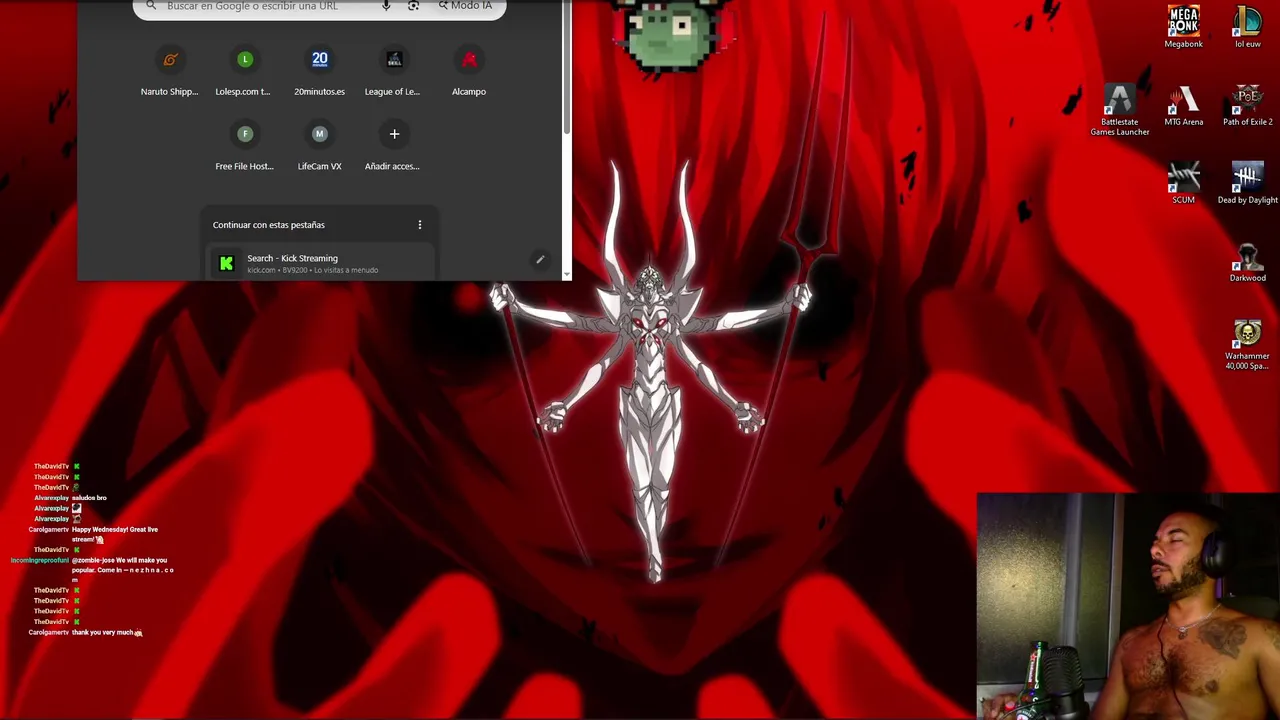The width and height of the screenshot is (1280, 720).
Task: Start voice search with the microphone icon
Action: (x=386, y=5)
